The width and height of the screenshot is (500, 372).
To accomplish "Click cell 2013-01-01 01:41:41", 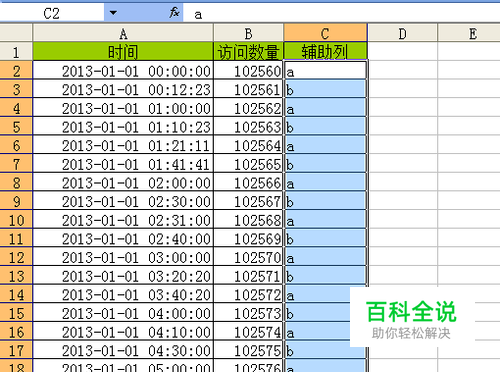I will [123, 164].
